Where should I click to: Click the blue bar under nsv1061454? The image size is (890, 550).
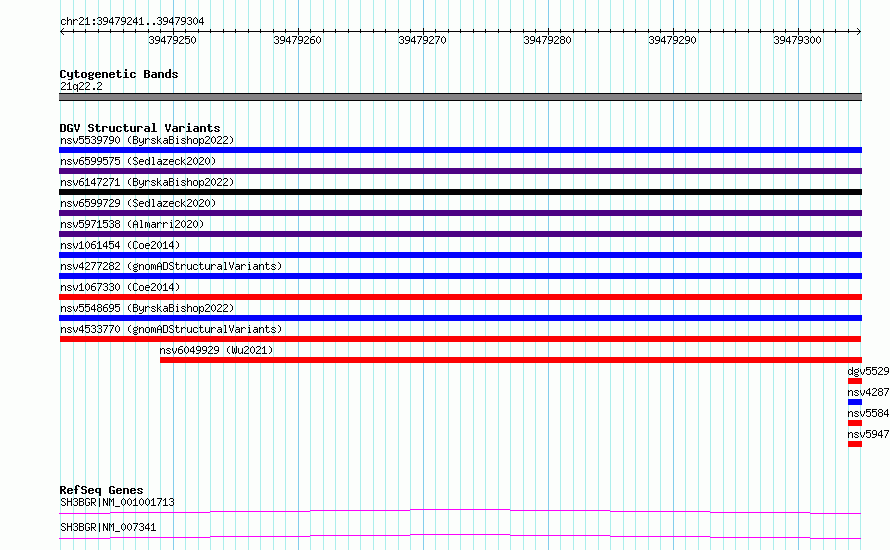[x=460, y=255]
